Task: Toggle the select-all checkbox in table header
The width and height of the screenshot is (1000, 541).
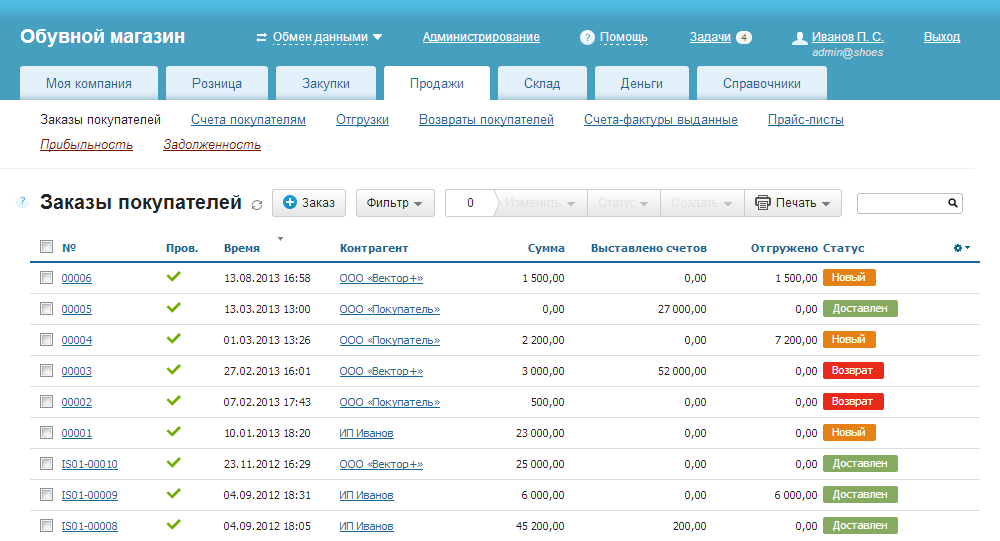Action: pos(46,247)
